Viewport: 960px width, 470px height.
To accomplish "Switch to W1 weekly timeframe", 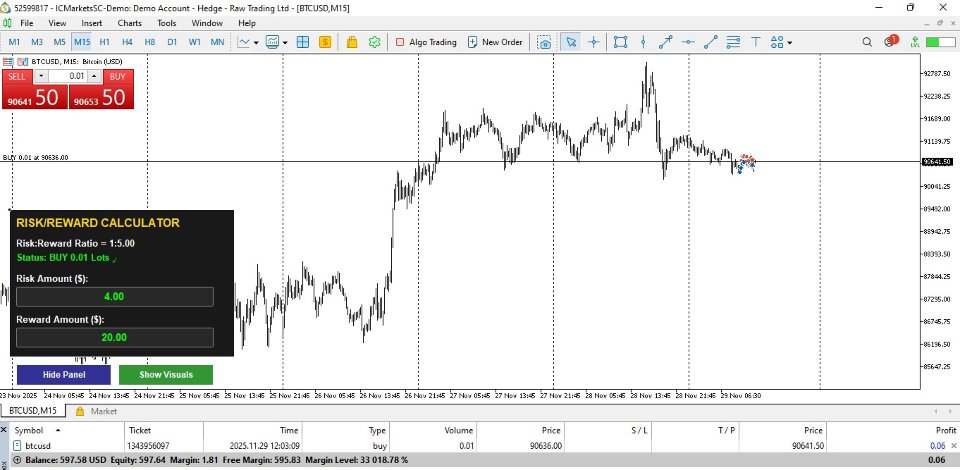I will (195, 42).
